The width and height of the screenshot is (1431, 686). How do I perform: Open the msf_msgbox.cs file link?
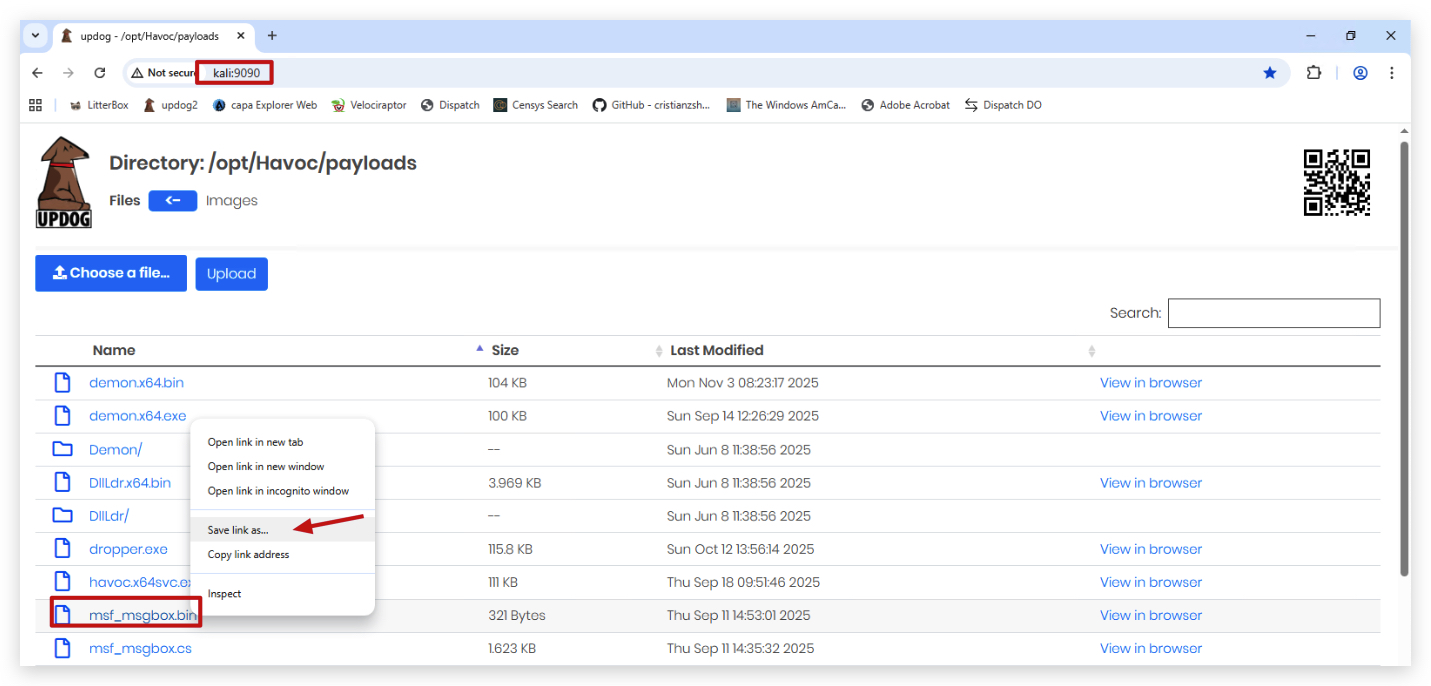point(140,649)
